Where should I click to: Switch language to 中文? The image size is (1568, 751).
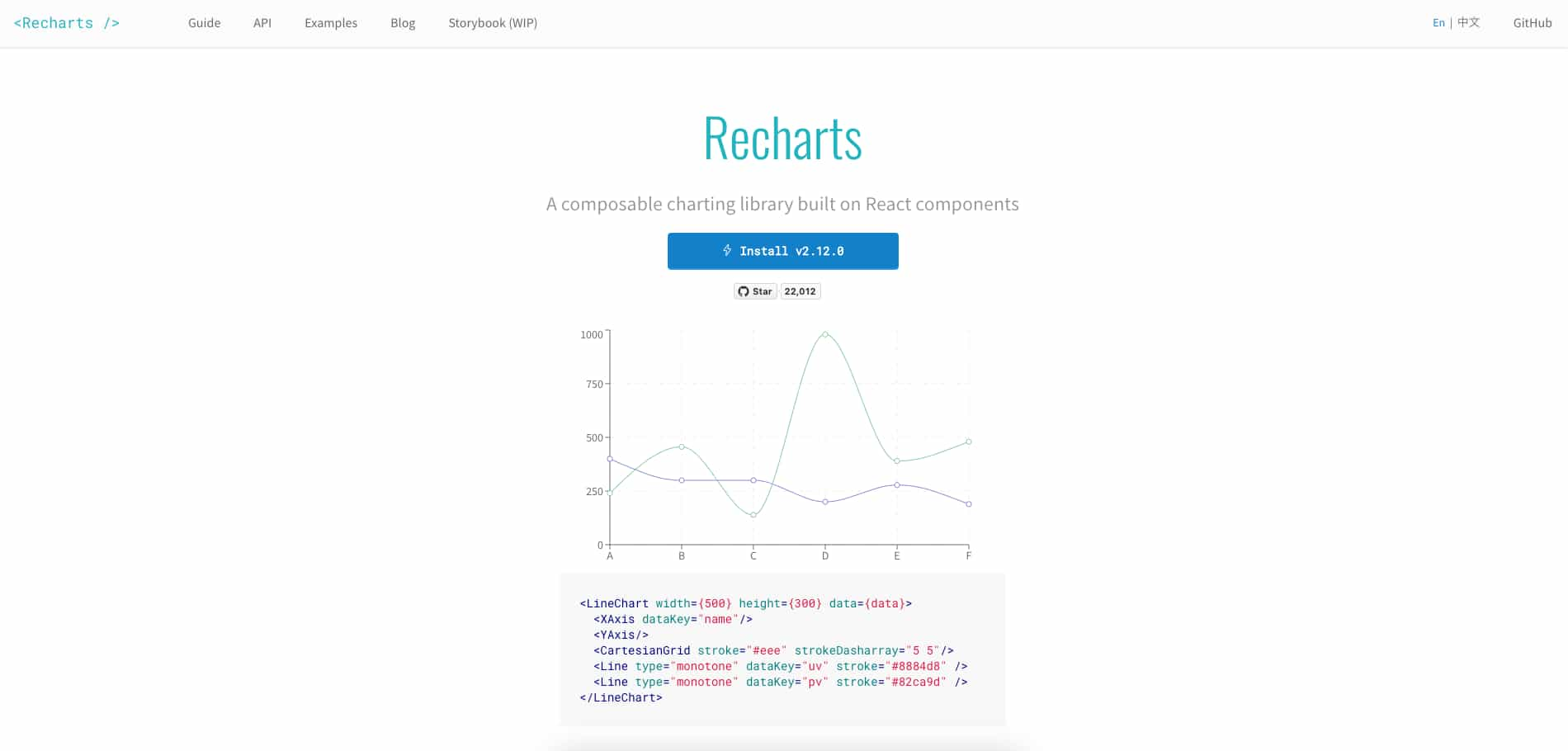click(x=1468, y=23)
